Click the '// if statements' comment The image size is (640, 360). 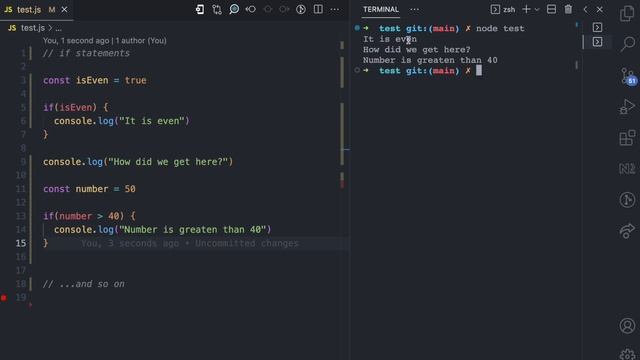(x=87, y=53)
